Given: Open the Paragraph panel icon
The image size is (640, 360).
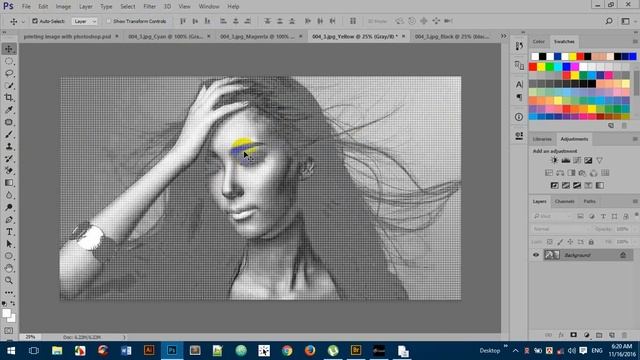Looking at the screenshot, I should (x=519, y=97).
